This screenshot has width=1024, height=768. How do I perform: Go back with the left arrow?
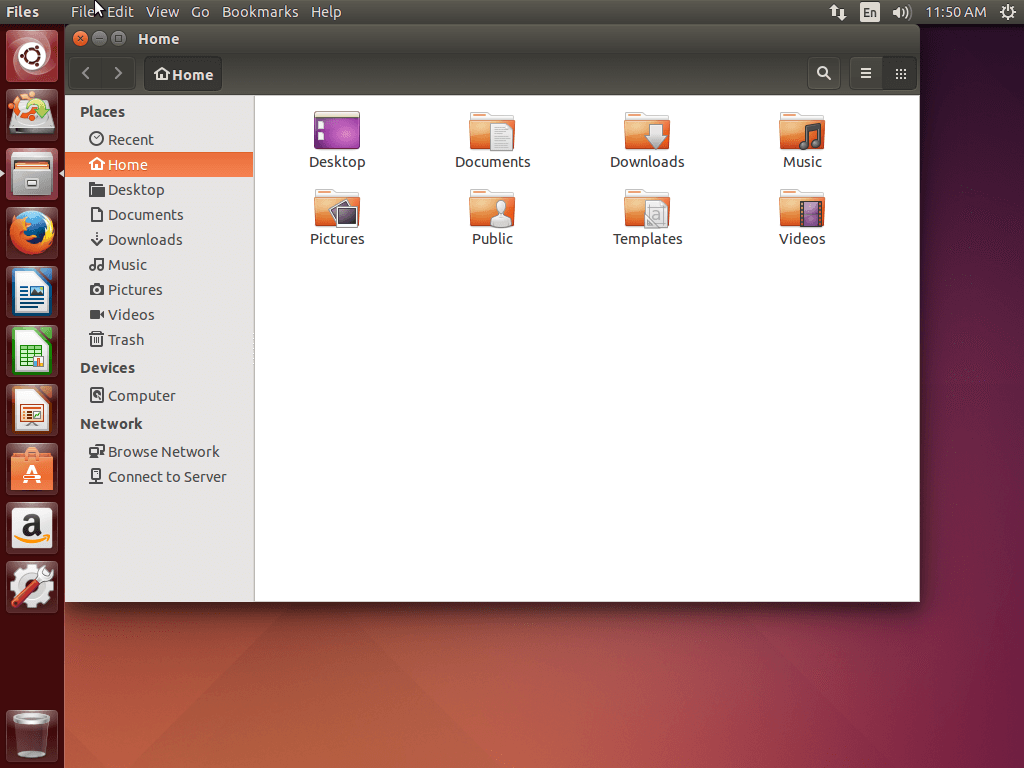click(x=86, y=73)
